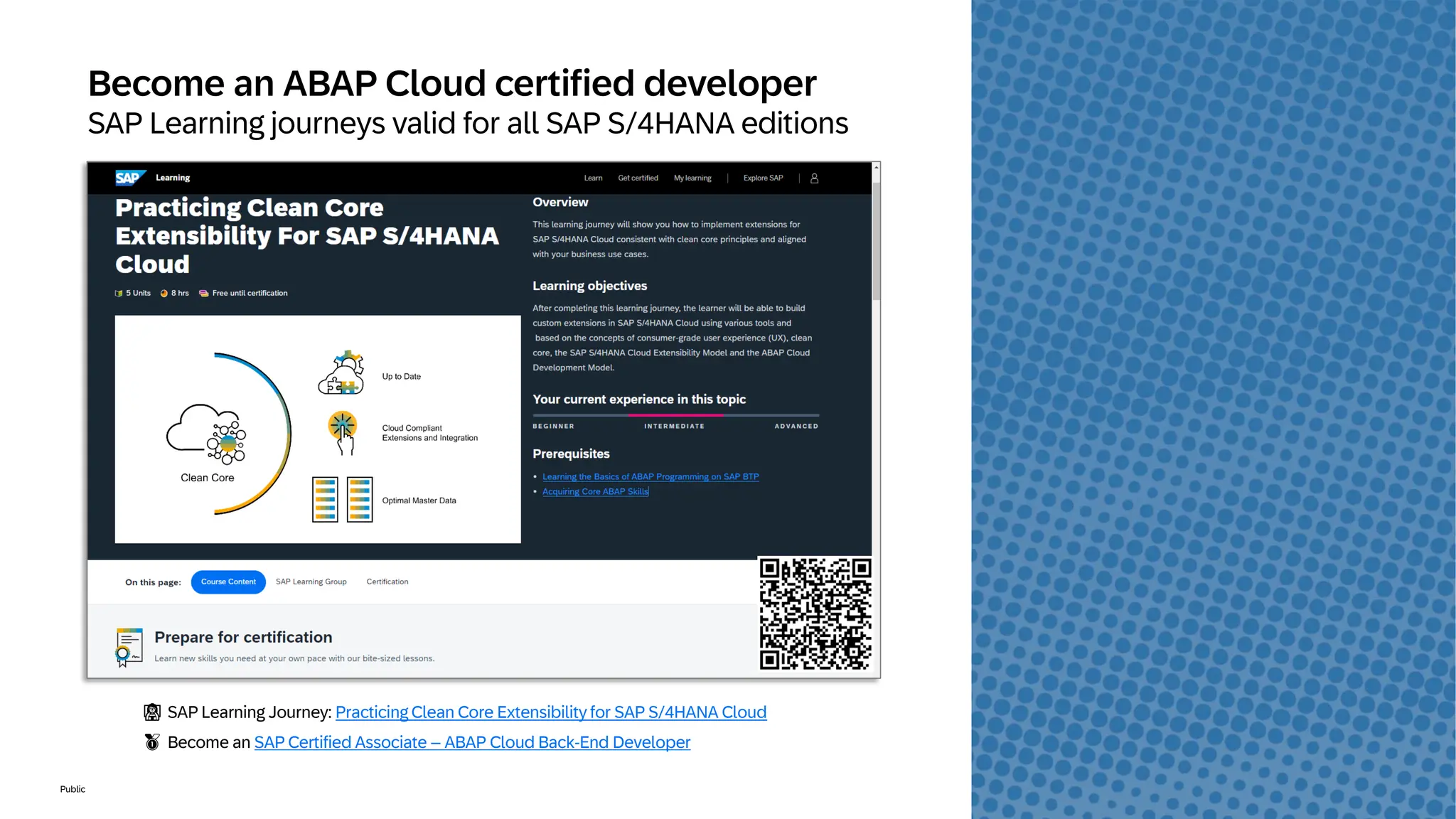Open the My learning menu

coord(692,178)
